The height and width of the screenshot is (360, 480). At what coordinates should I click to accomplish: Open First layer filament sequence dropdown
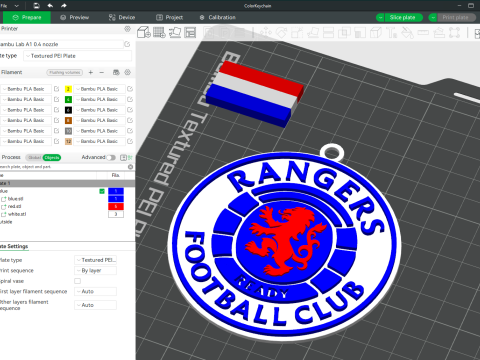pos(95,291)
